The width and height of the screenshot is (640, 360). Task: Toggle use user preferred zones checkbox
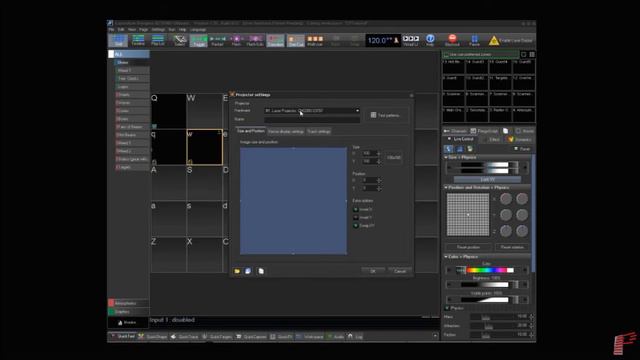[x=446, y=54]
